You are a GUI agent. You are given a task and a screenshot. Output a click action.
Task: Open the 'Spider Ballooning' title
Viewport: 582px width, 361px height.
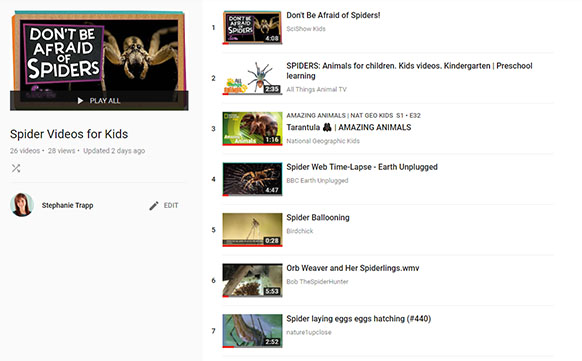tap(318, 217)
